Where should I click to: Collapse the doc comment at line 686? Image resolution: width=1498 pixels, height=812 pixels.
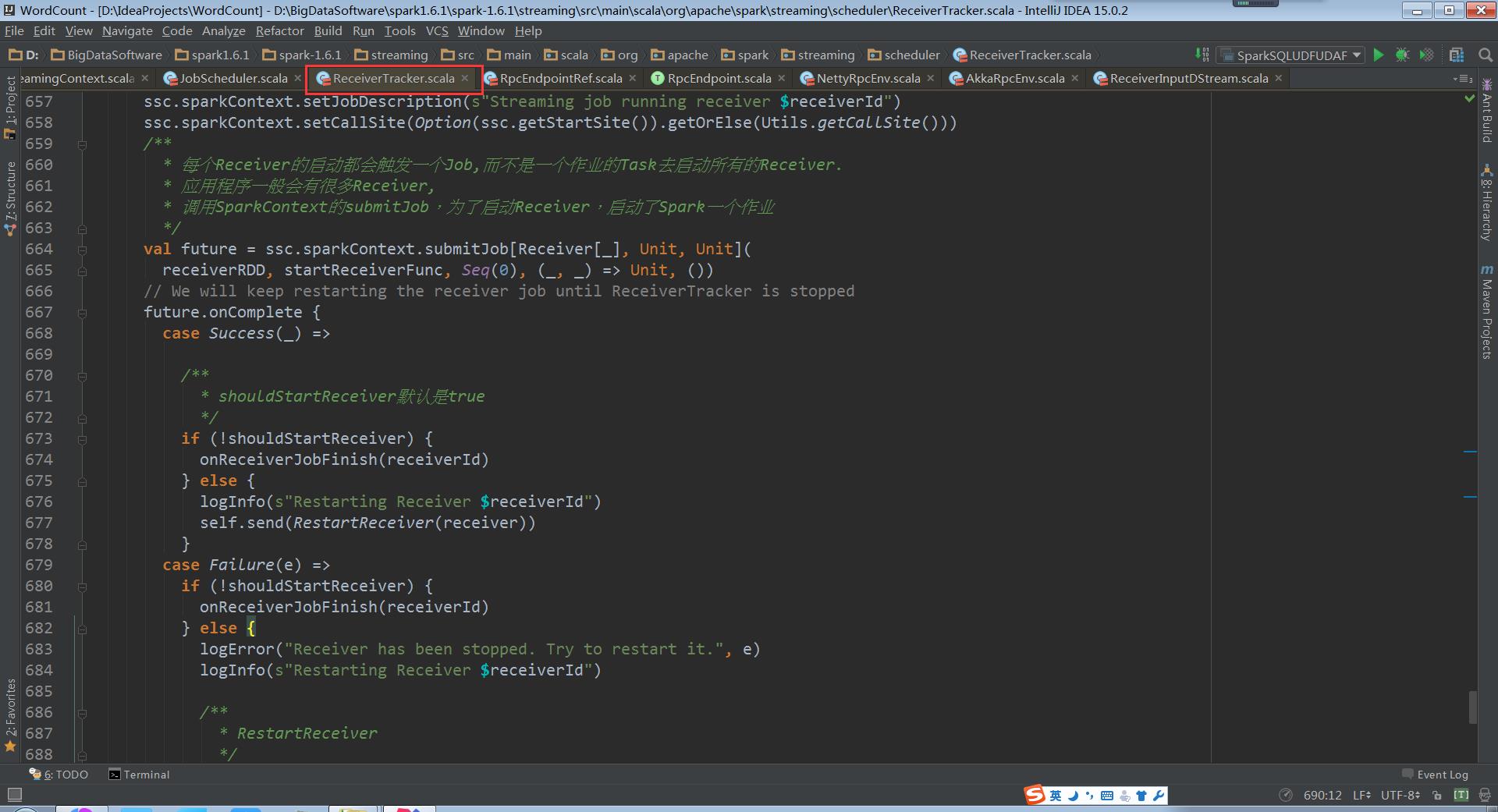[82, 713]
